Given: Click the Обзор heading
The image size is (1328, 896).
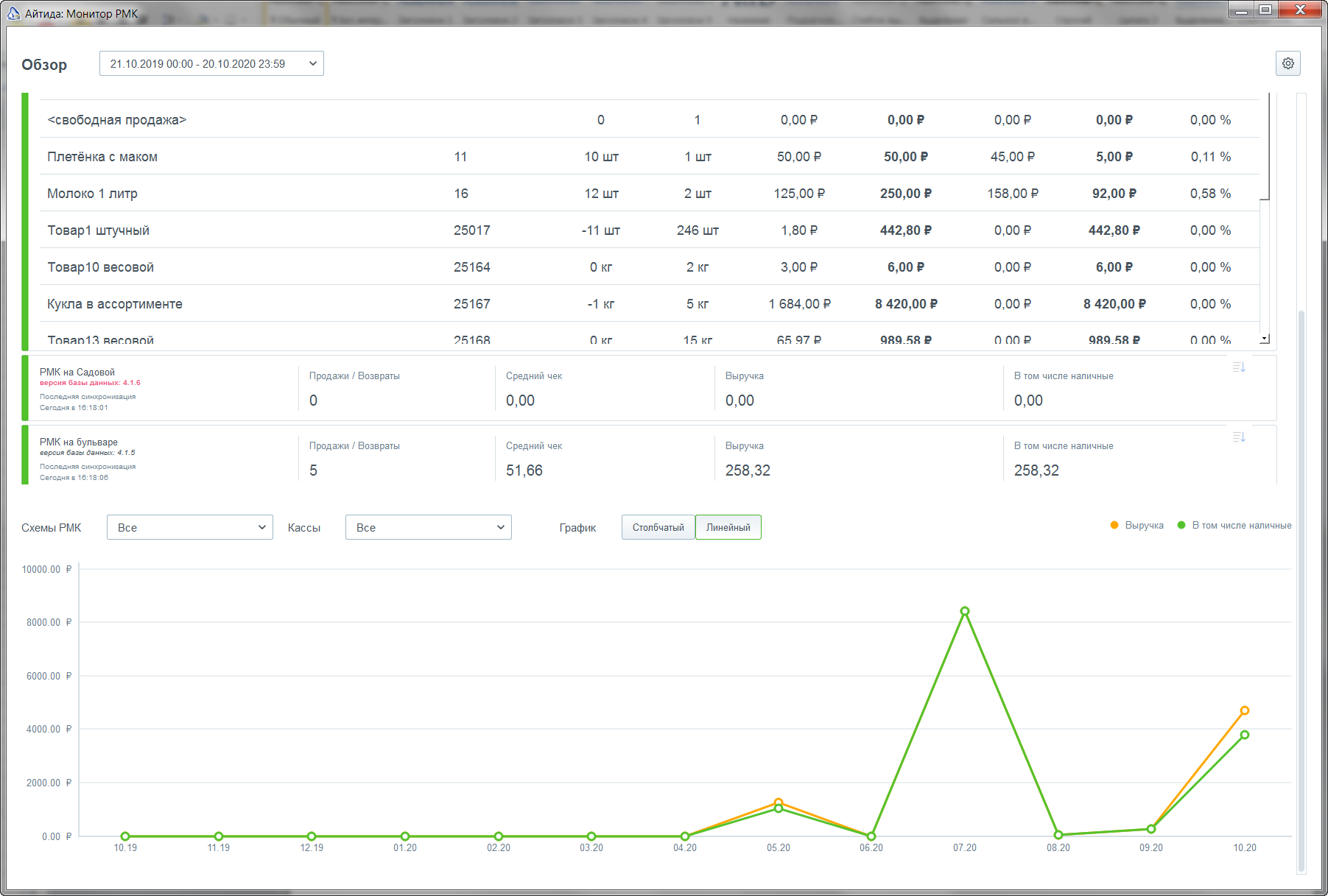Looking at the screenshot, I should (x=44, y=65).
